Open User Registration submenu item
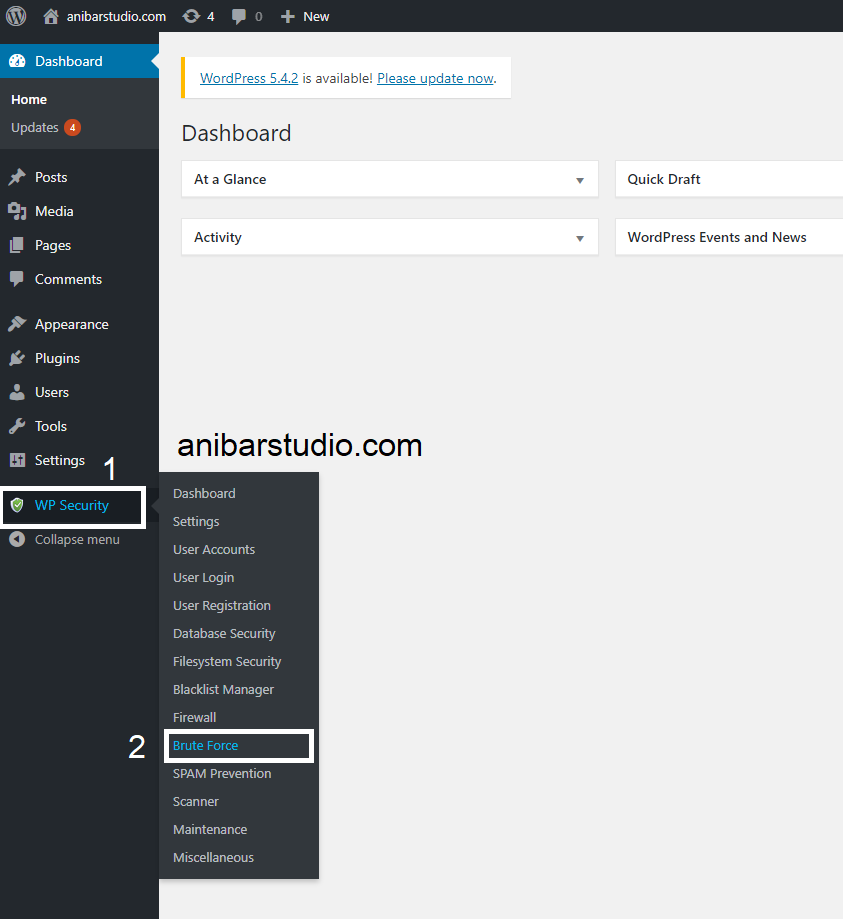Image resolution: width=843 pixels, height=919 pixels. (x=222, y=605)
